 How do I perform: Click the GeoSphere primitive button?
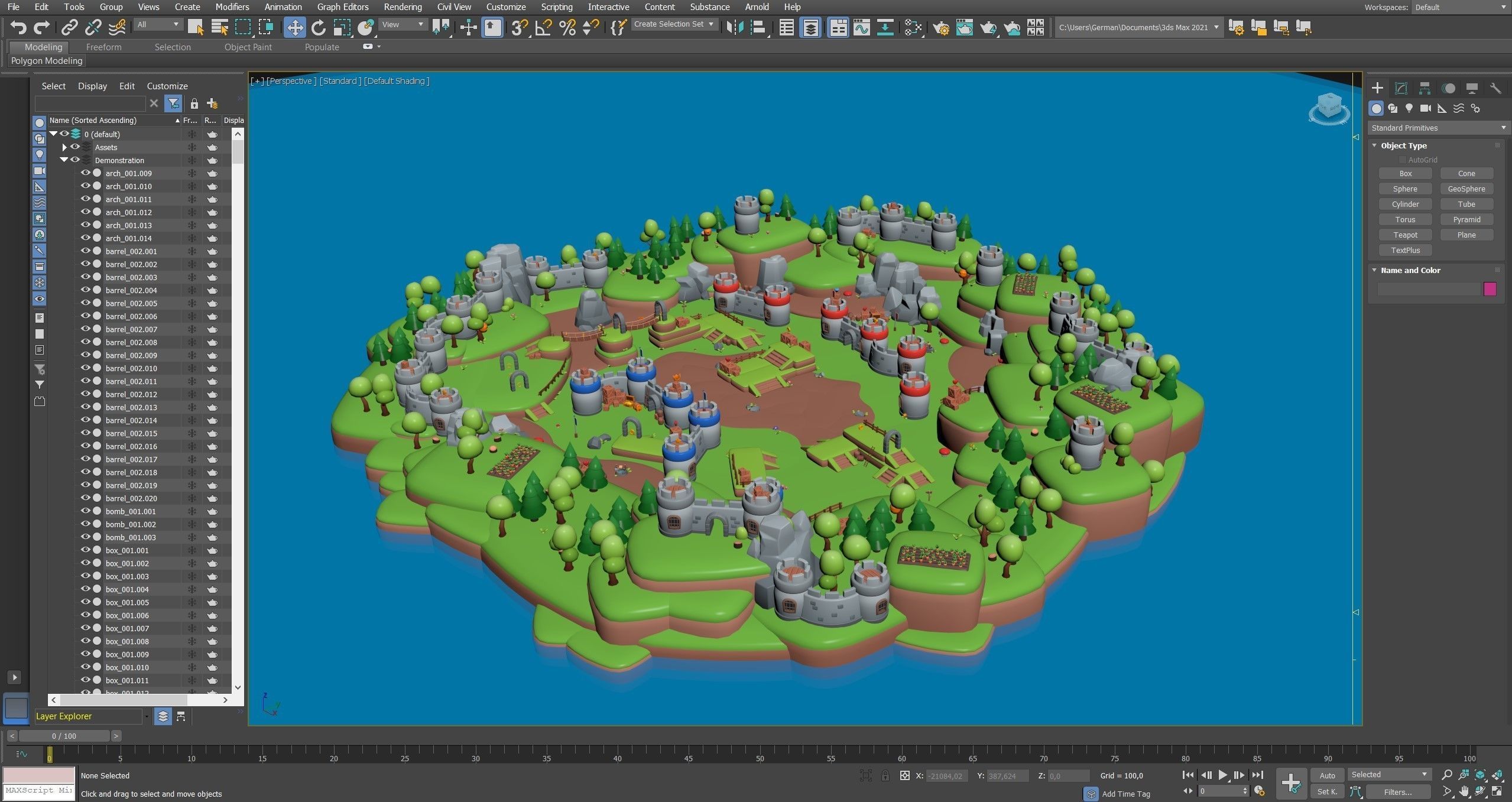(1466, 189)
